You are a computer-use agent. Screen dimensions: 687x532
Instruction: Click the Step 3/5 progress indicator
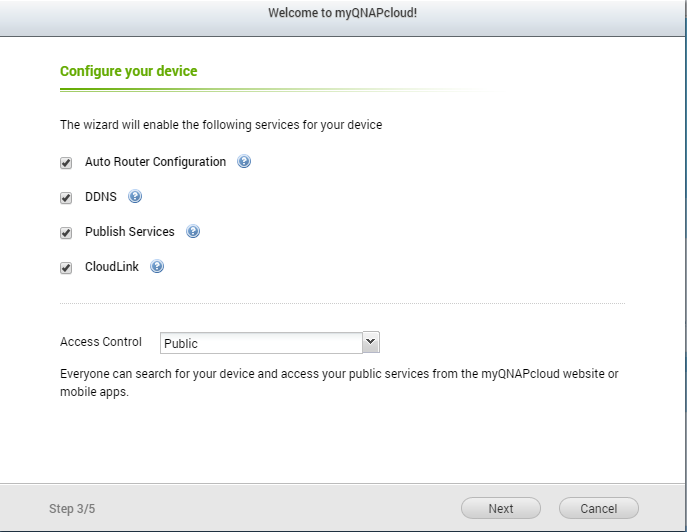coord(72,509)
